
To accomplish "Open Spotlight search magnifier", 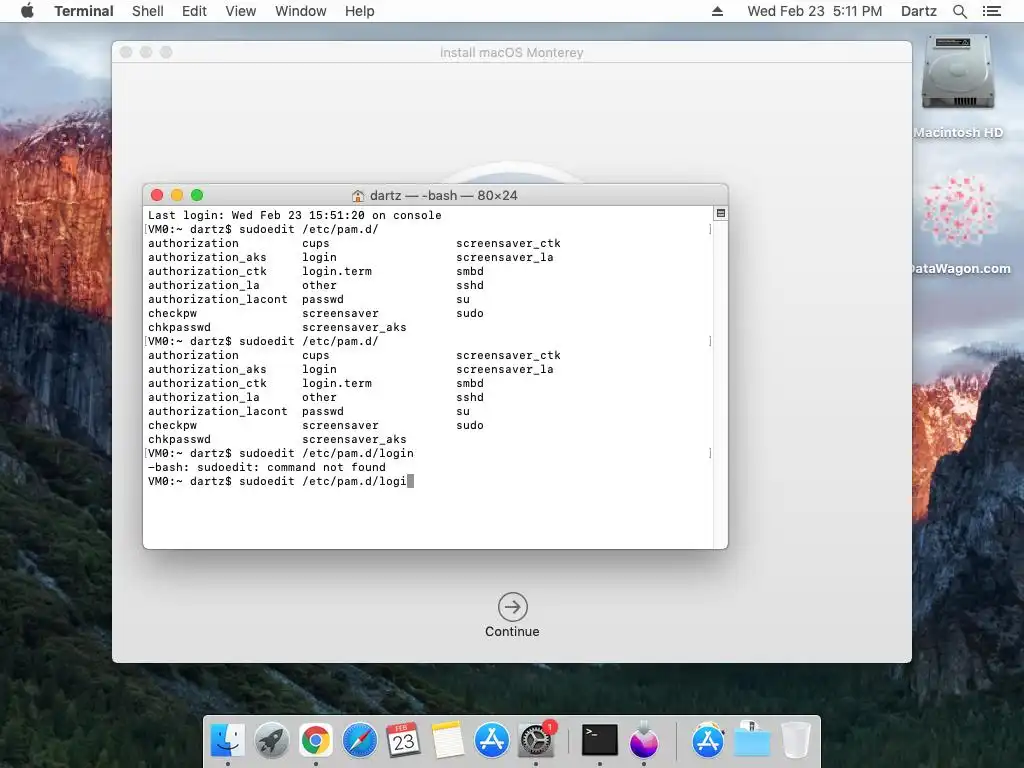I will (x=959, y=11).
